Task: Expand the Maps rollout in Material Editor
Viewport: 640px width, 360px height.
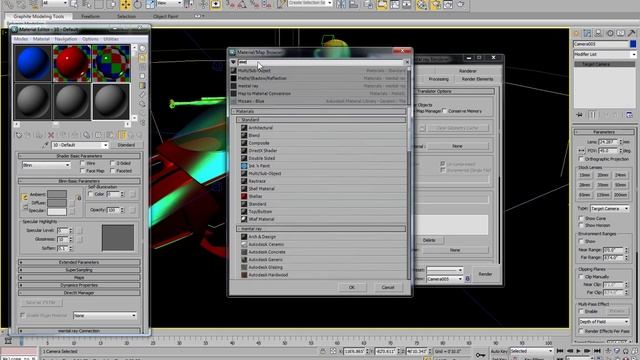Action: (x=79, y=278)
